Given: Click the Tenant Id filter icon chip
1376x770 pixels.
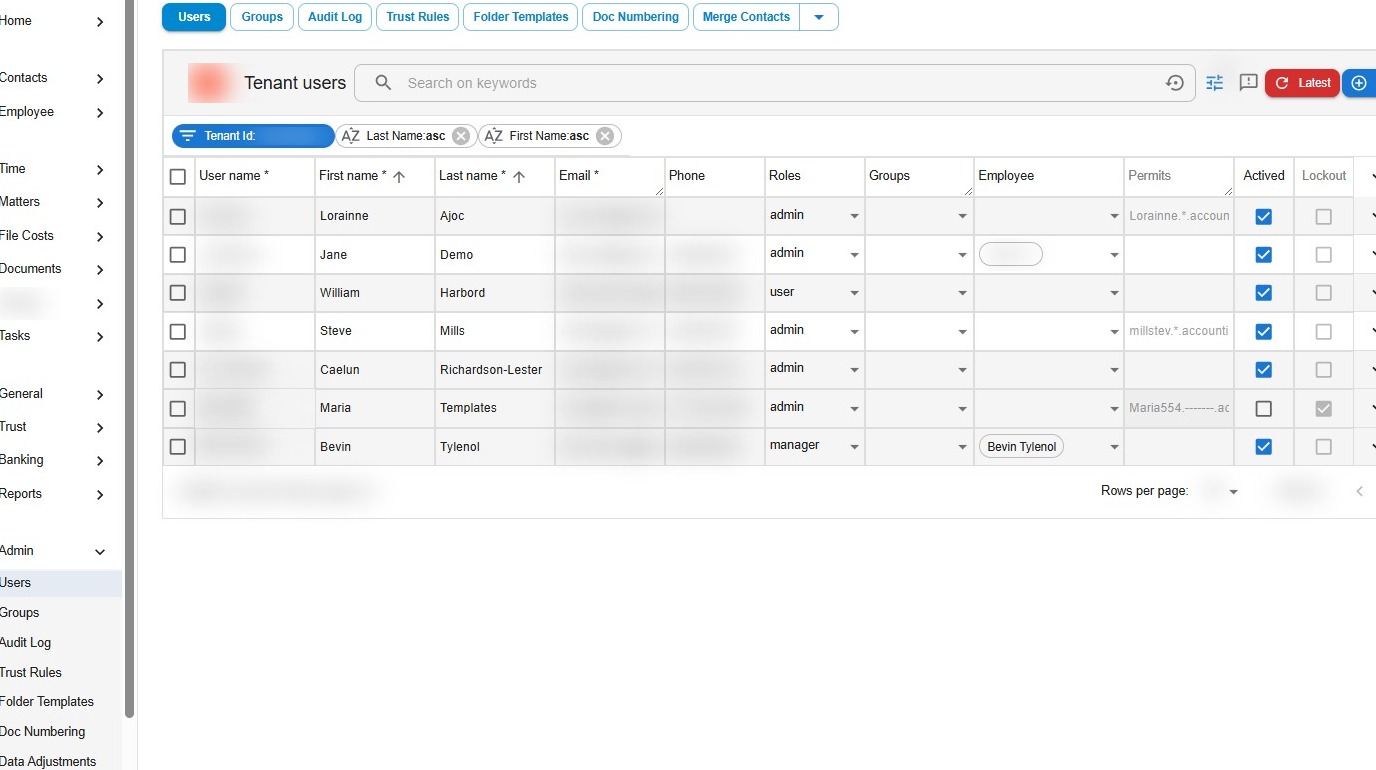Looking at the screenshot, I should [187, 136].
